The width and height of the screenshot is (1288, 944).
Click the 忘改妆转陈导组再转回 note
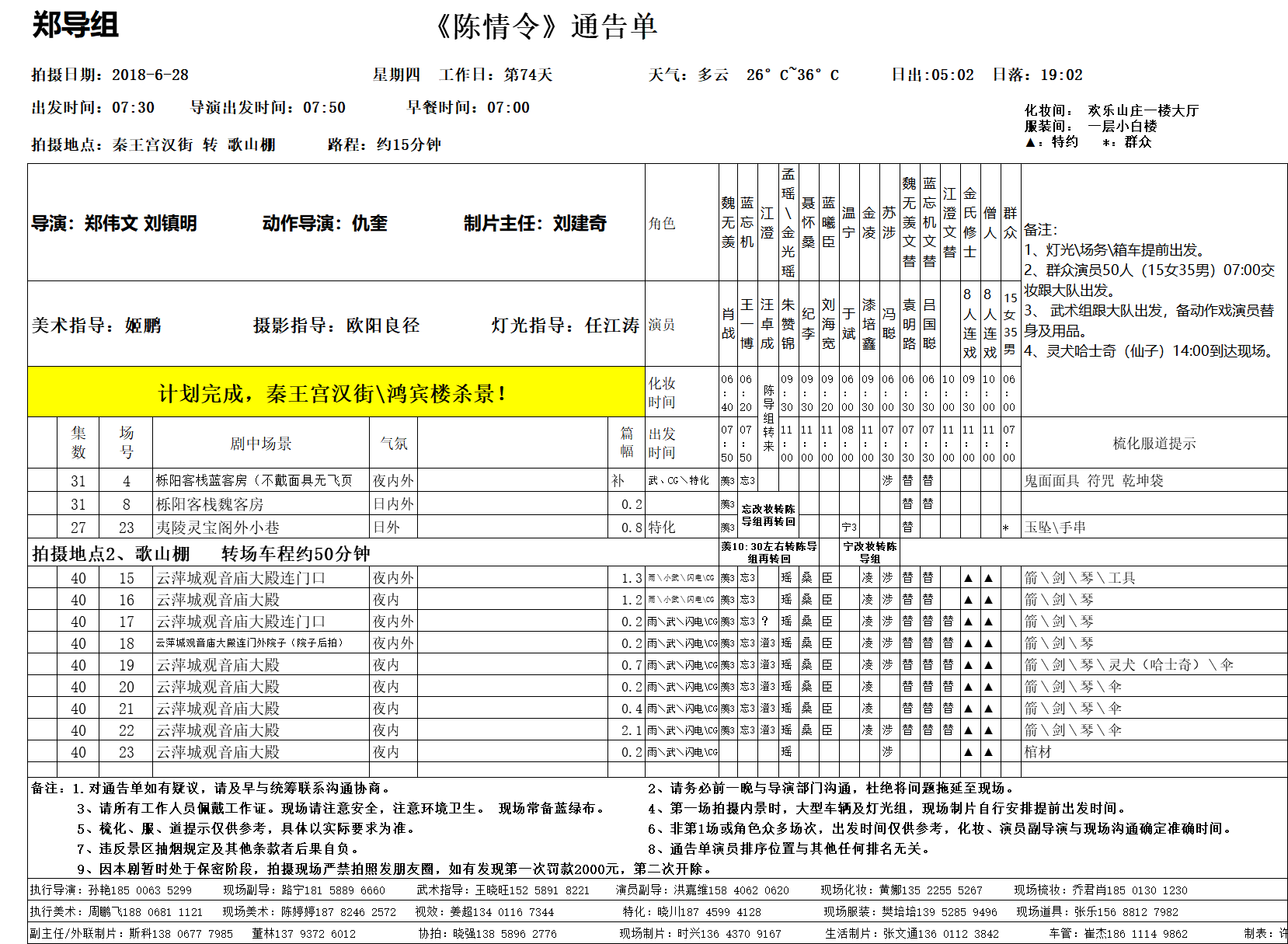(x=768, y=515)
